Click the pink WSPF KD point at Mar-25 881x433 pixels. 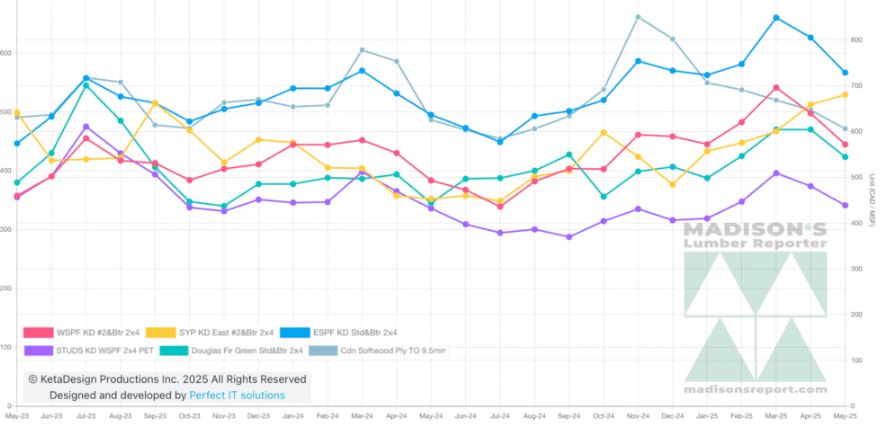[x=776, y=88]
